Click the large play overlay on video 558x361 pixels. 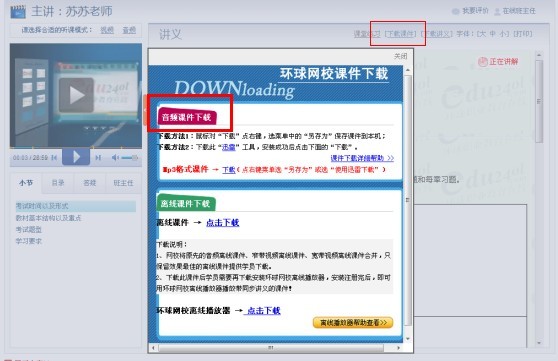[x=76, y=95]
